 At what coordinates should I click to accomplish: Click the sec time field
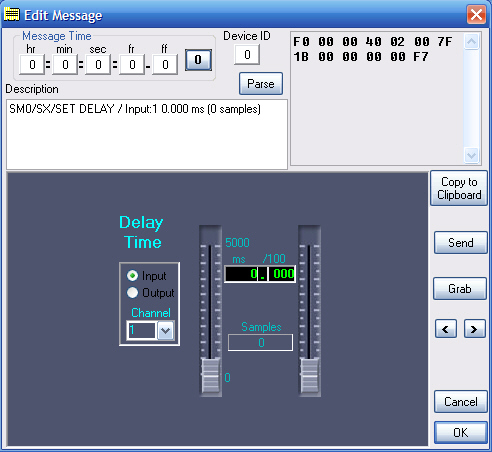tap(98, 64)
